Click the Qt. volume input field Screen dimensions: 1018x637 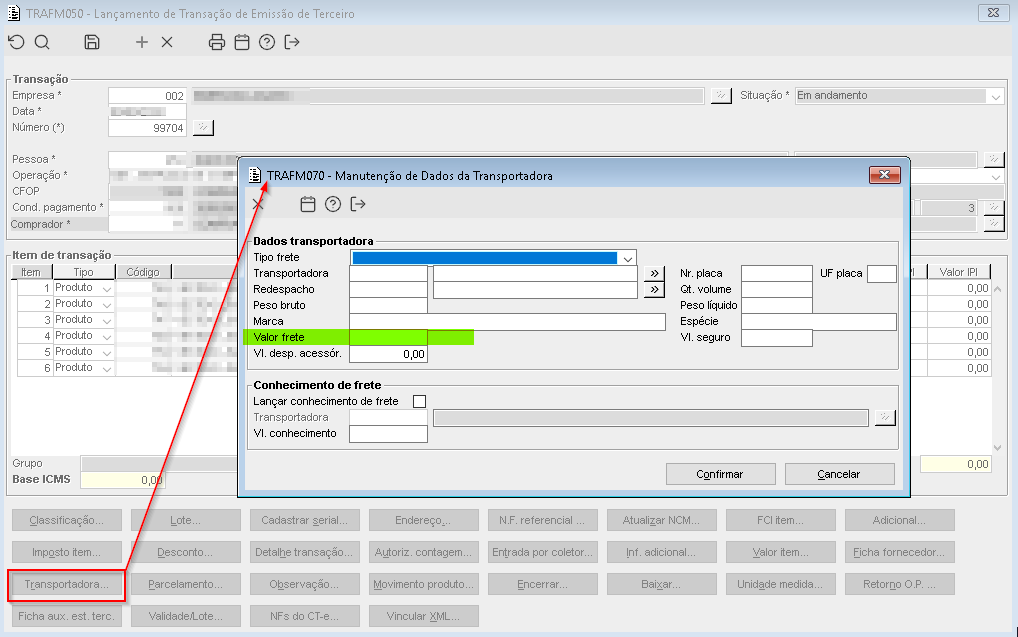click(776, 290)
